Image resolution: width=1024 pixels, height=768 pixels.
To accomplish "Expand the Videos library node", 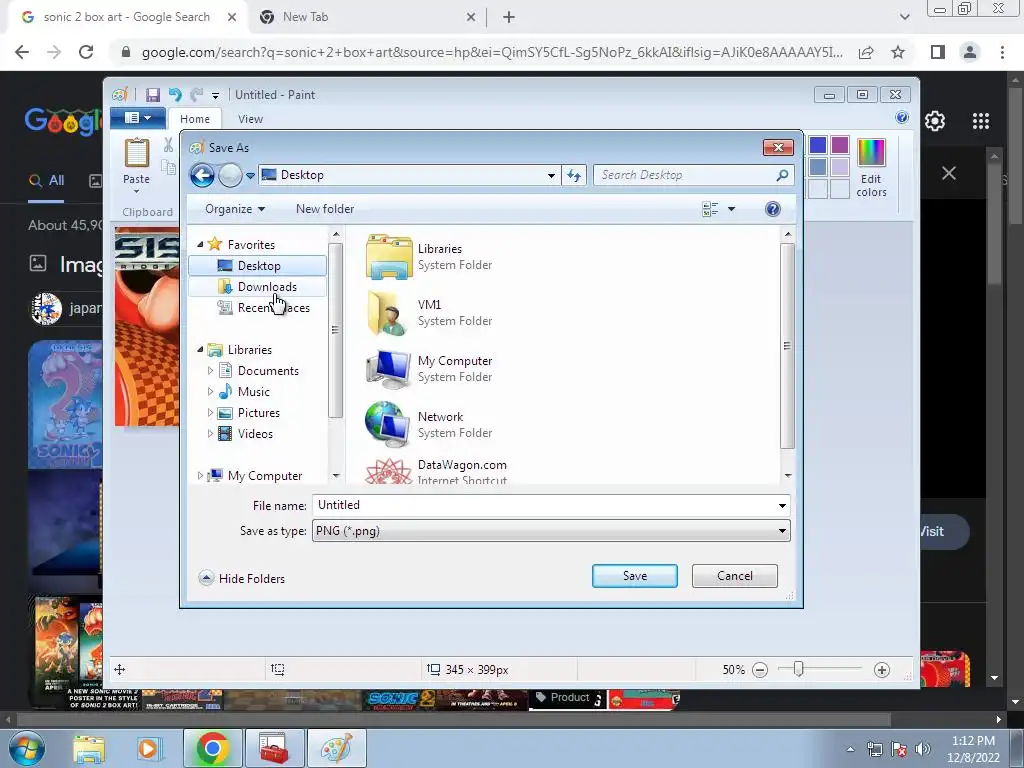I will 210,434.
